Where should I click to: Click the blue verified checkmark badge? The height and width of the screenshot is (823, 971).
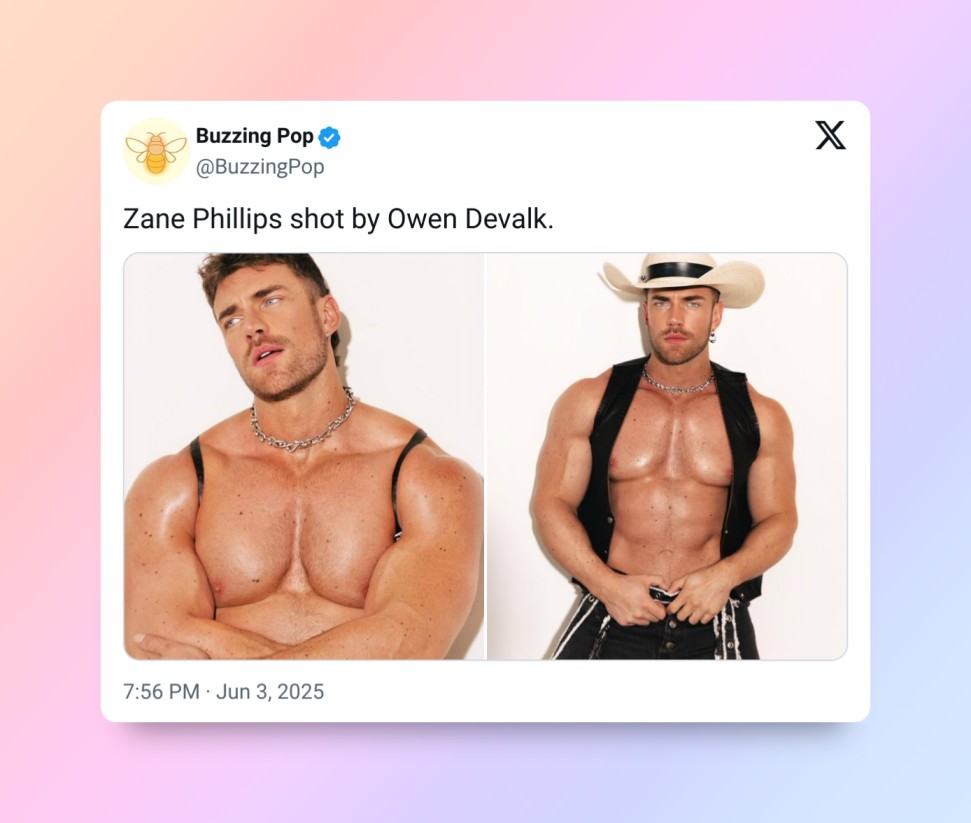[329, 137]
